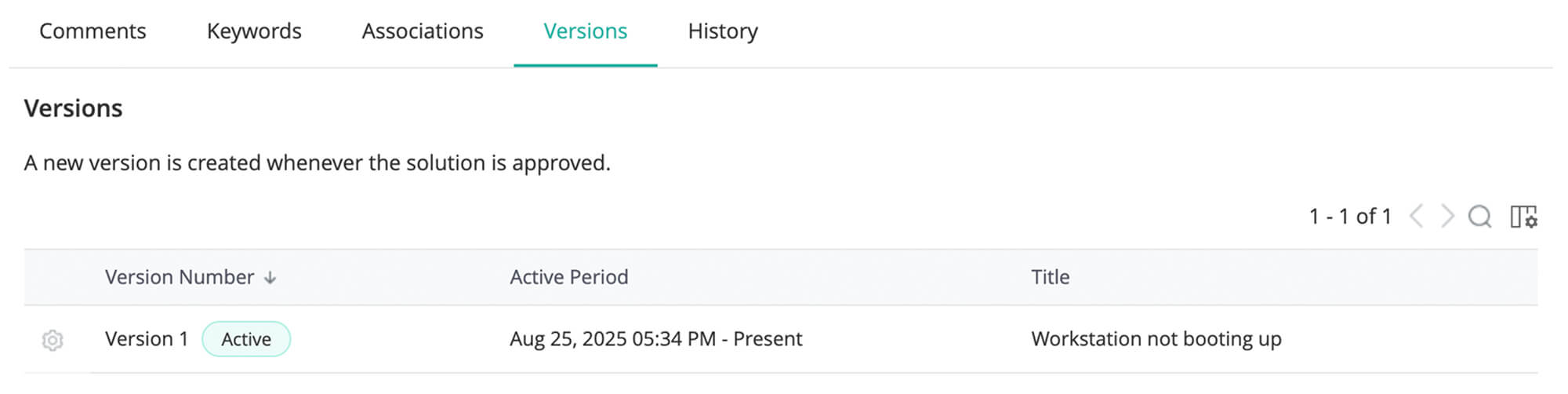Click the Active status badge
Viewport: 1568px width, 394px height.
click(x=246, y=339)
